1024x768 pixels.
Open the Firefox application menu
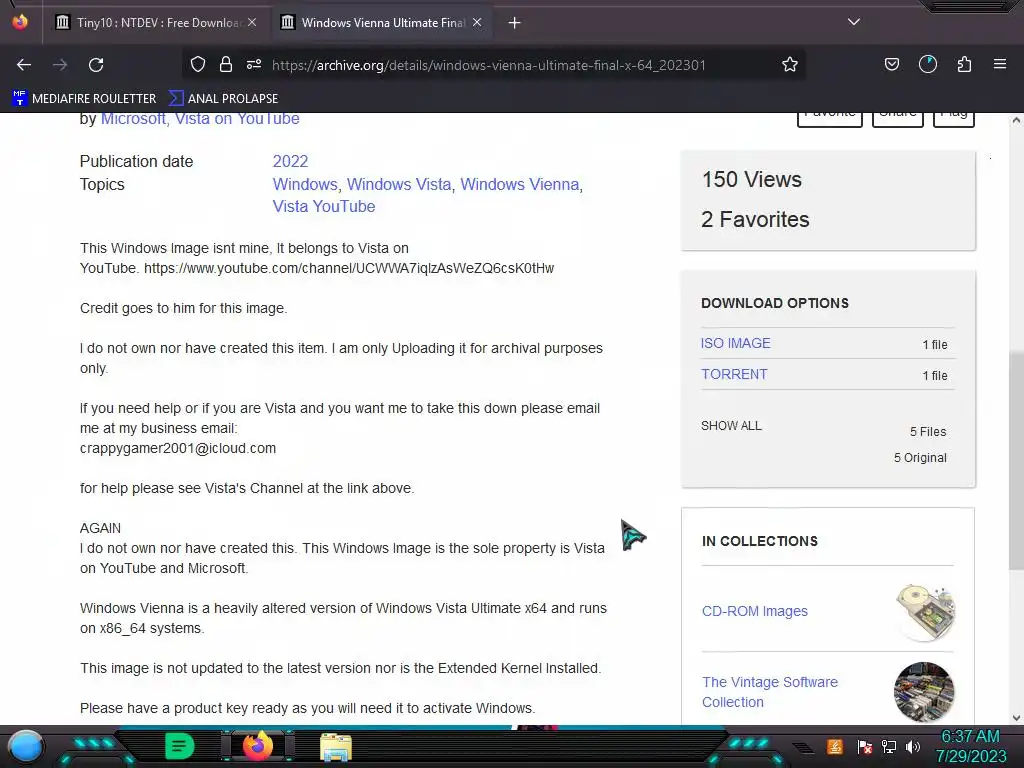pos(1000,64)
